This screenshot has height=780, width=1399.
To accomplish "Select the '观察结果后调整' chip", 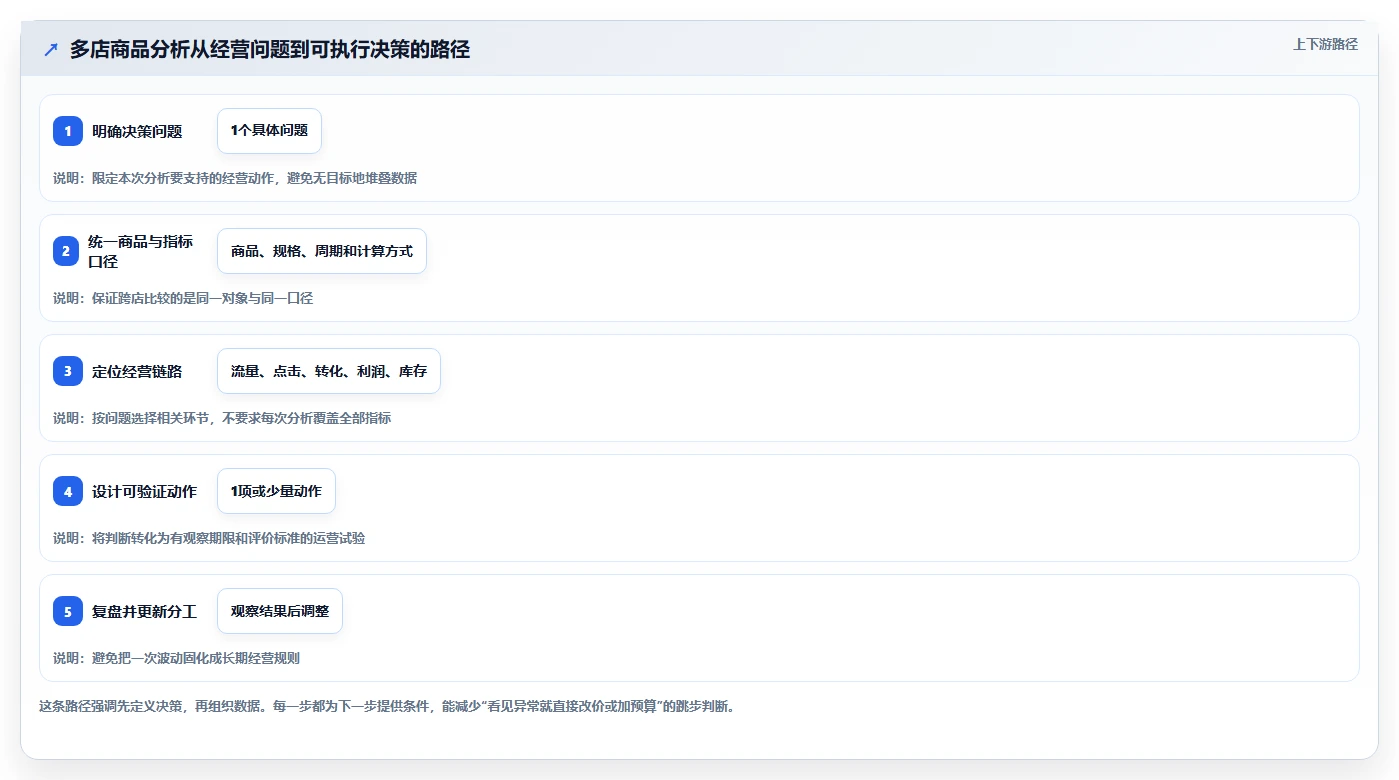I will (280, 611).
